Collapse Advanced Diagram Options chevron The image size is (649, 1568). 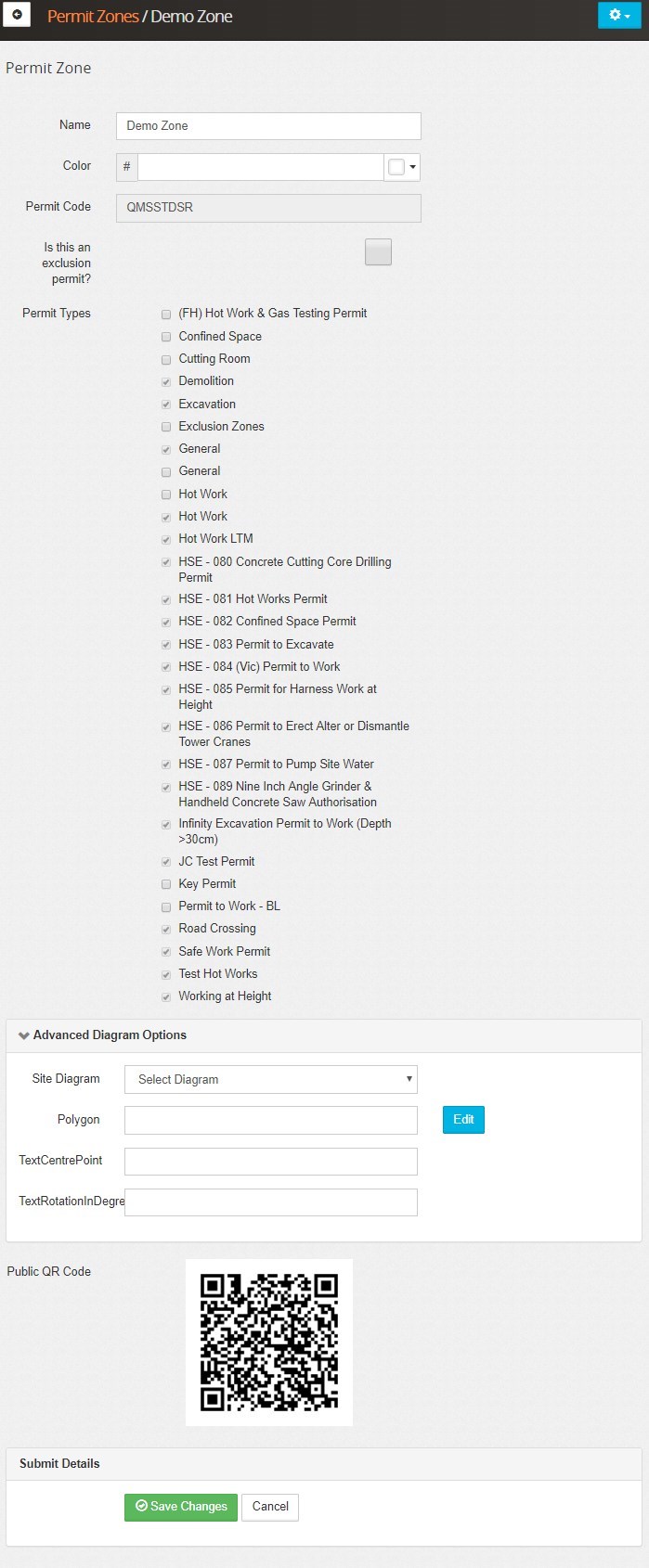click(x=24, y=1035)
